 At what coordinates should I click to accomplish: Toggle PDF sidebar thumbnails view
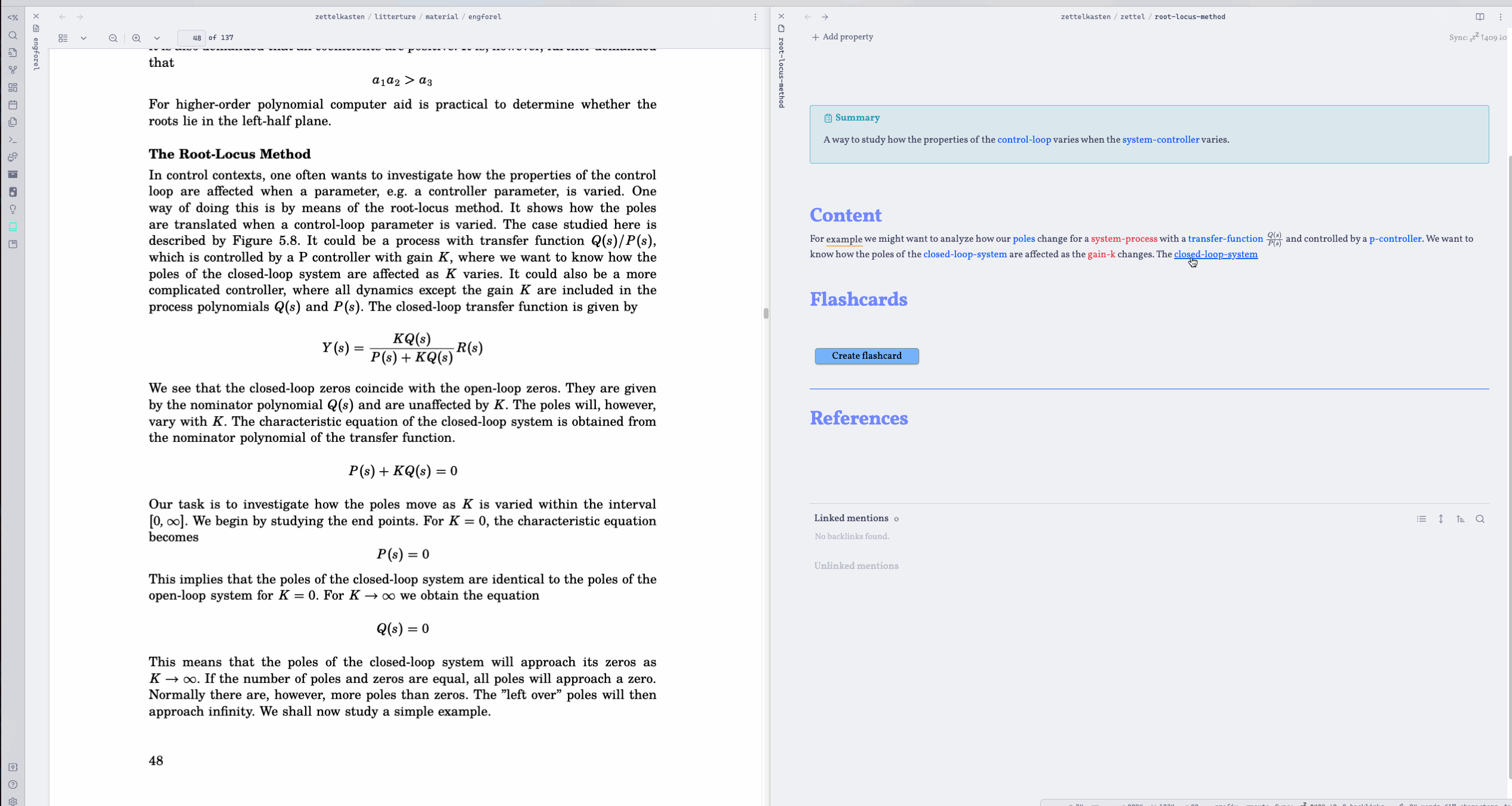63,38
